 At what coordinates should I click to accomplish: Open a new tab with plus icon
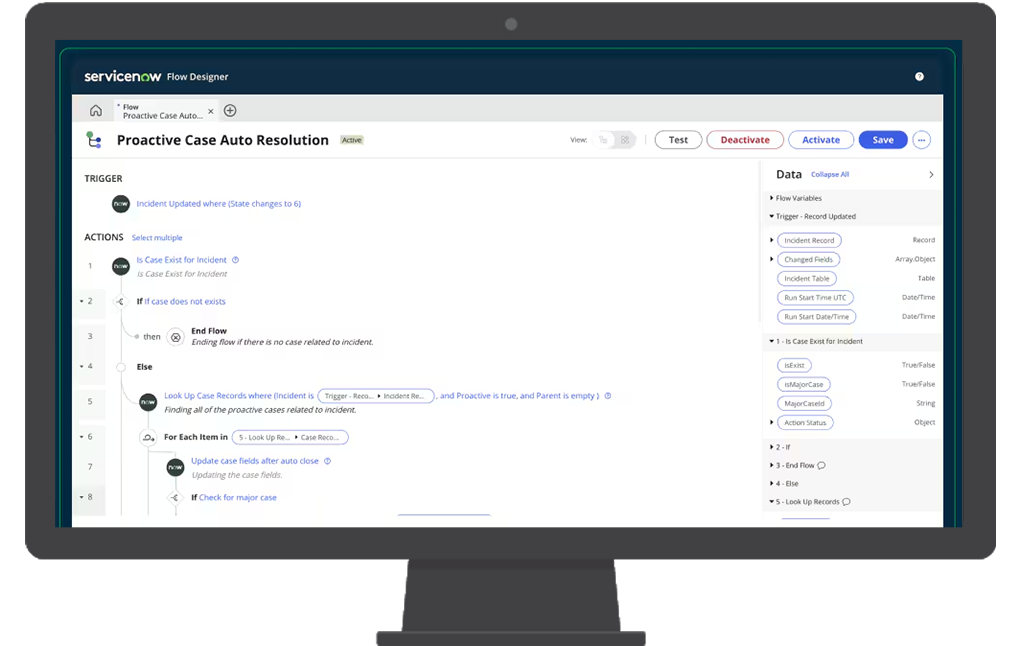click(x=230, y=110)
